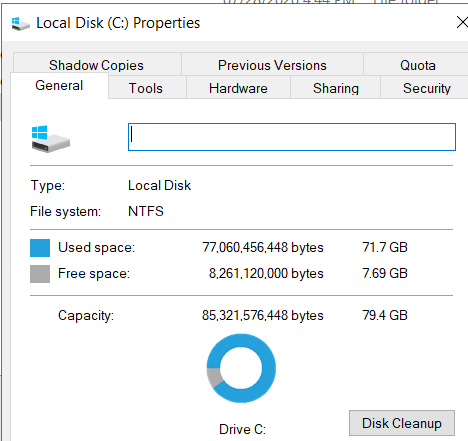Go to the Sharing tab
The image size is (468, 441).
336,88
